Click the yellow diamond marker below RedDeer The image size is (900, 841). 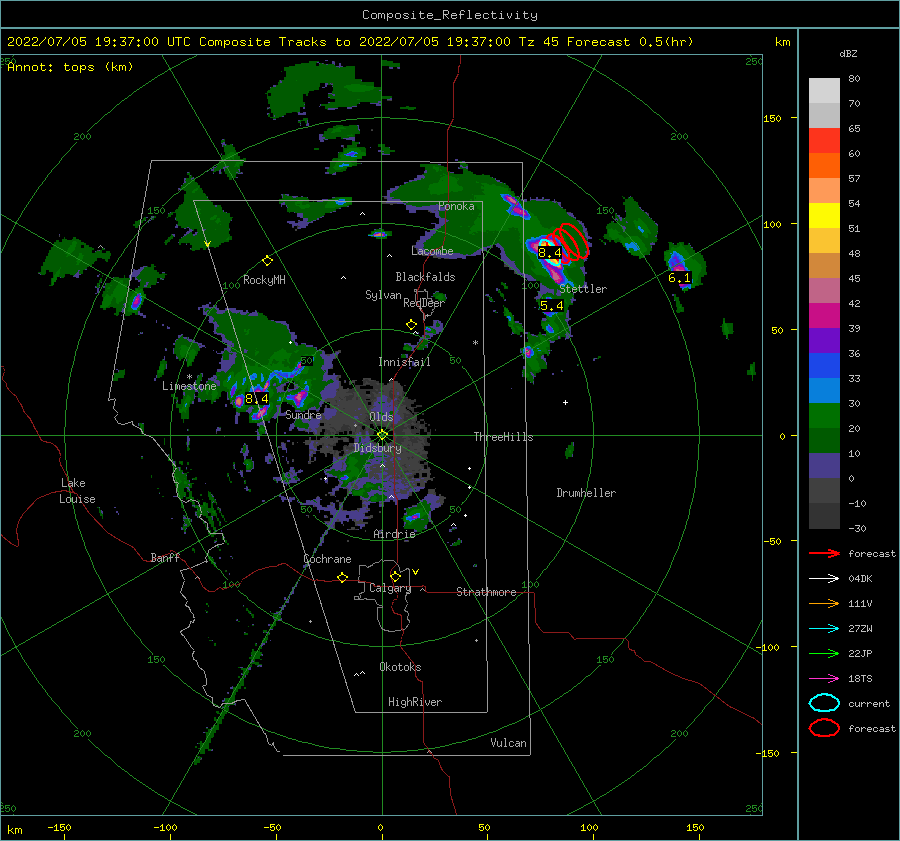(411, 325)
